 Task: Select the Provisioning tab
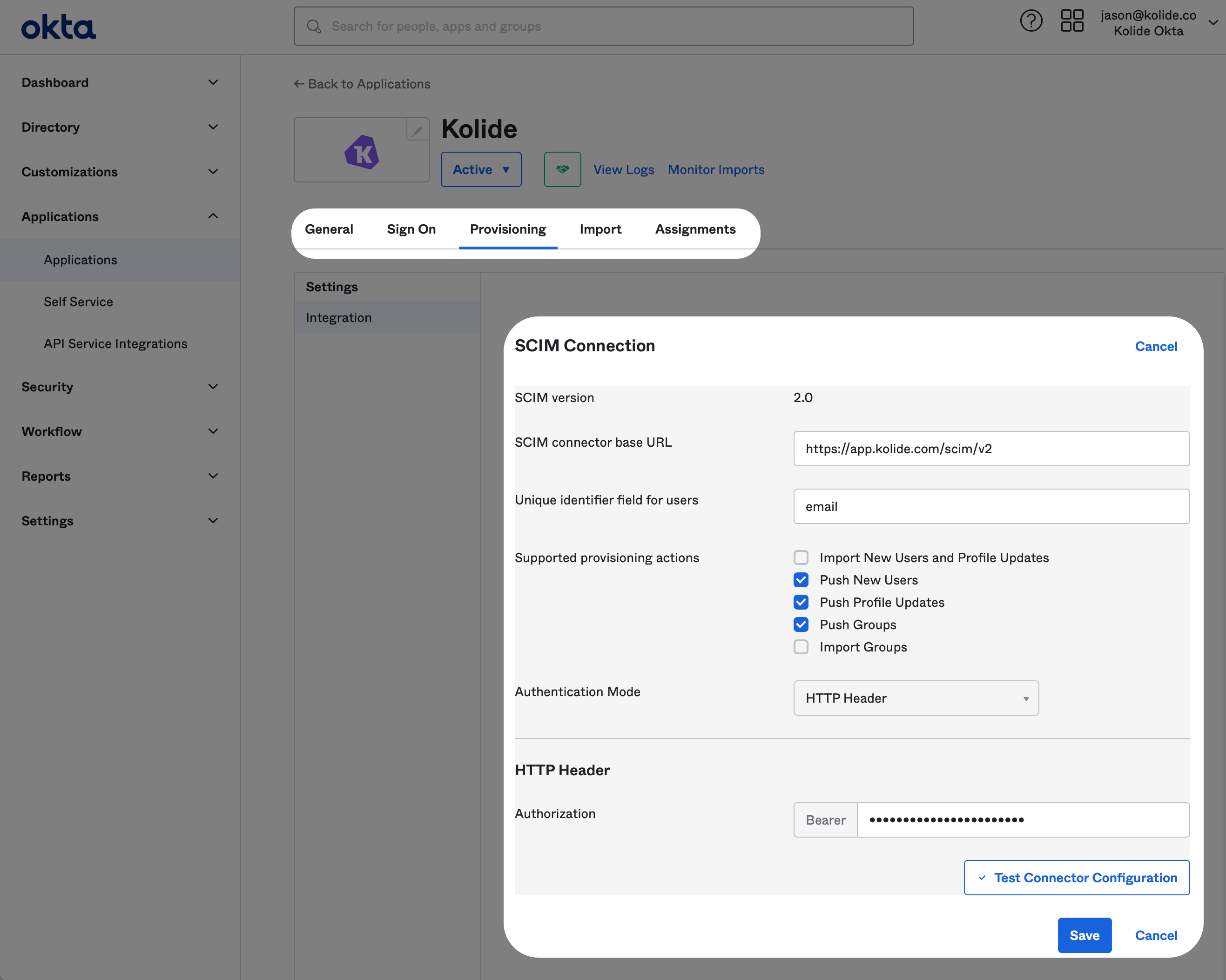508,229
